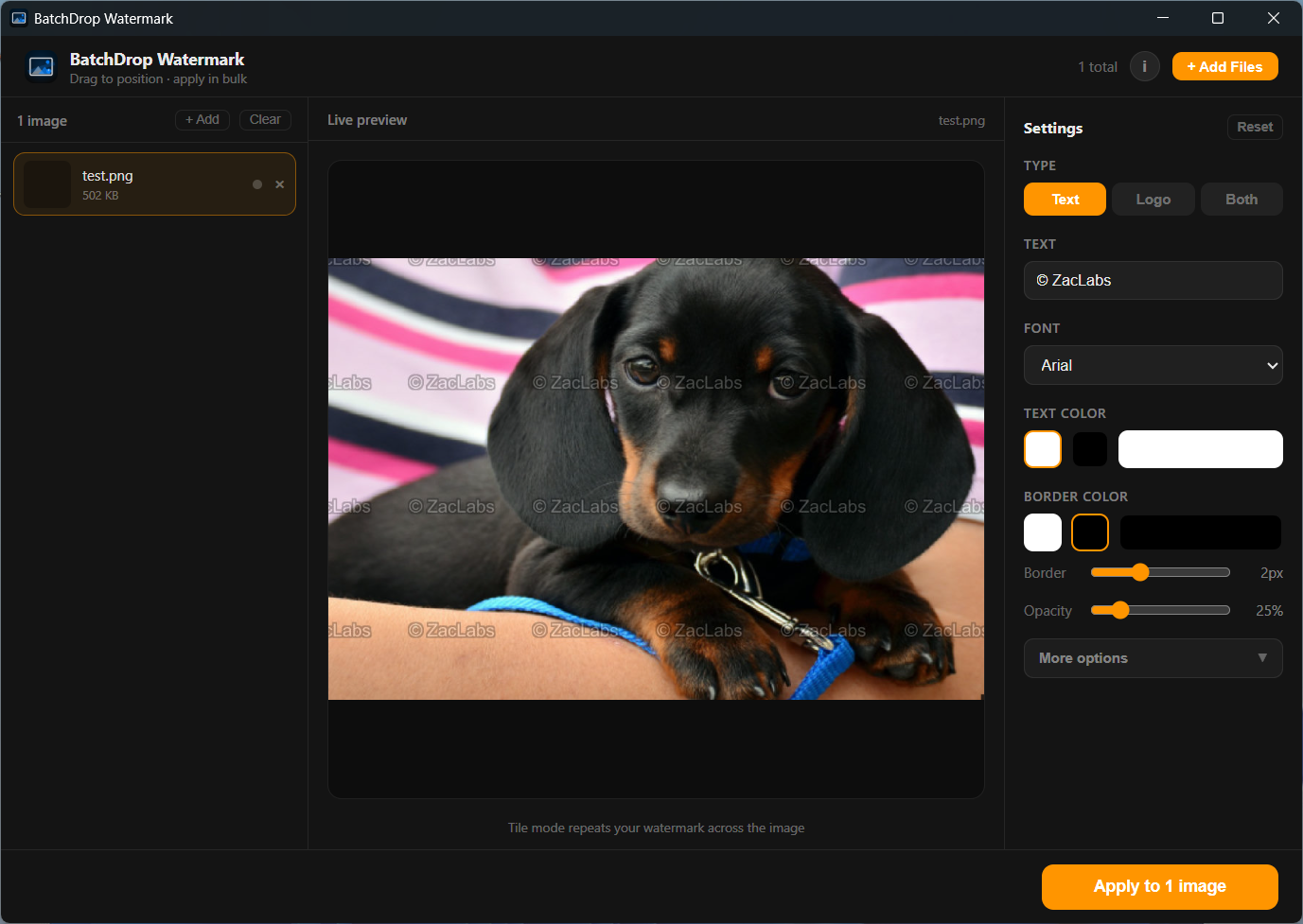This screenshot has height=924, width=1303.
Task: Choose the Both watermark type
Action: pyautogui.click(x=1241, y=200)
